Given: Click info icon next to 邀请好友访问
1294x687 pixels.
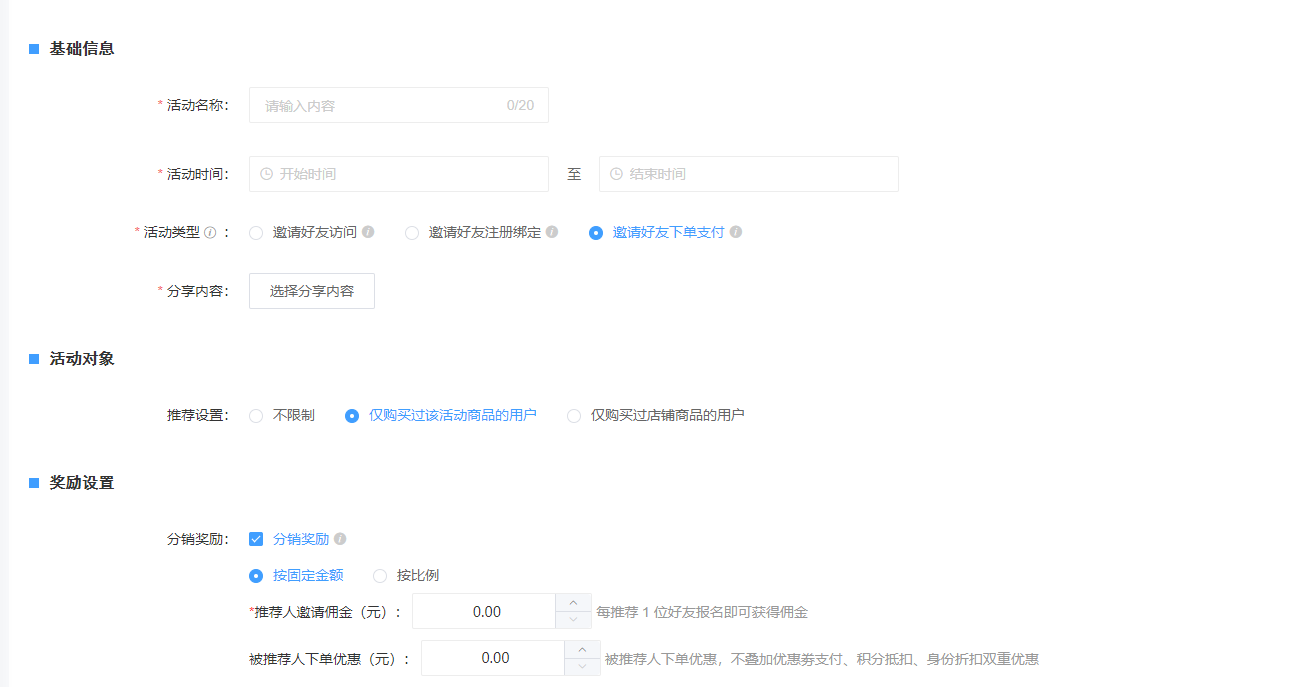Looking at the screenshot, I should pyautogui.click(x=368, y=232).
